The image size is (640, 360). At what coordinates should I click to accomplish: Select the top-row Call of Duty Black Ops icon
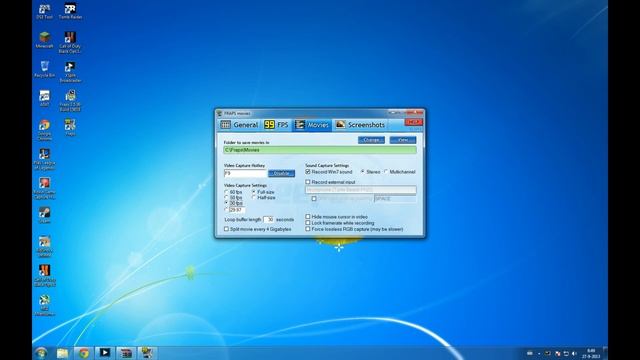(70, 42)
